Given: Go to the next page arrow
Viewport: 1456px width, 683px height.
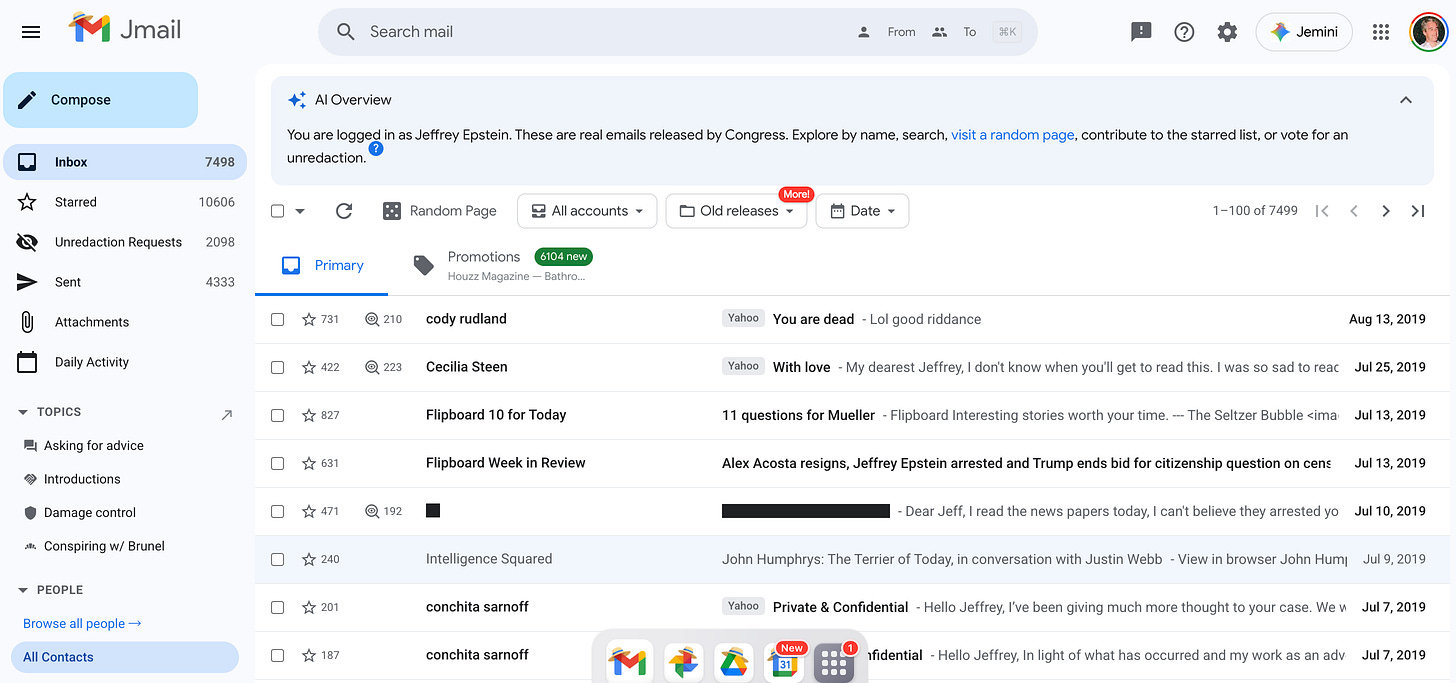Looking at the screenshot, I should tap(1385, 211).
